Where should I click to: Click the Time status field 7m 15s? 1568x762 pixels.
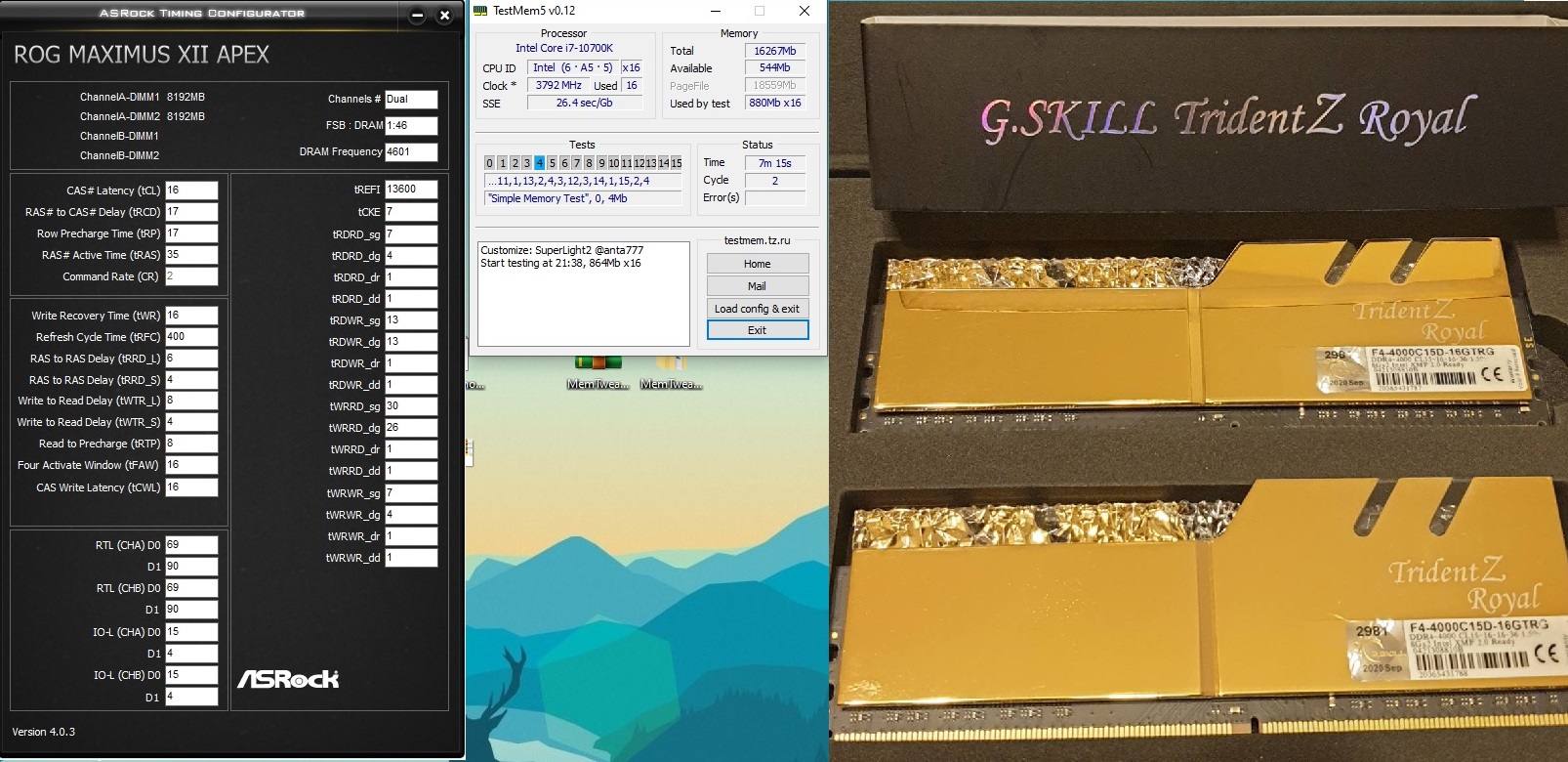775,163
